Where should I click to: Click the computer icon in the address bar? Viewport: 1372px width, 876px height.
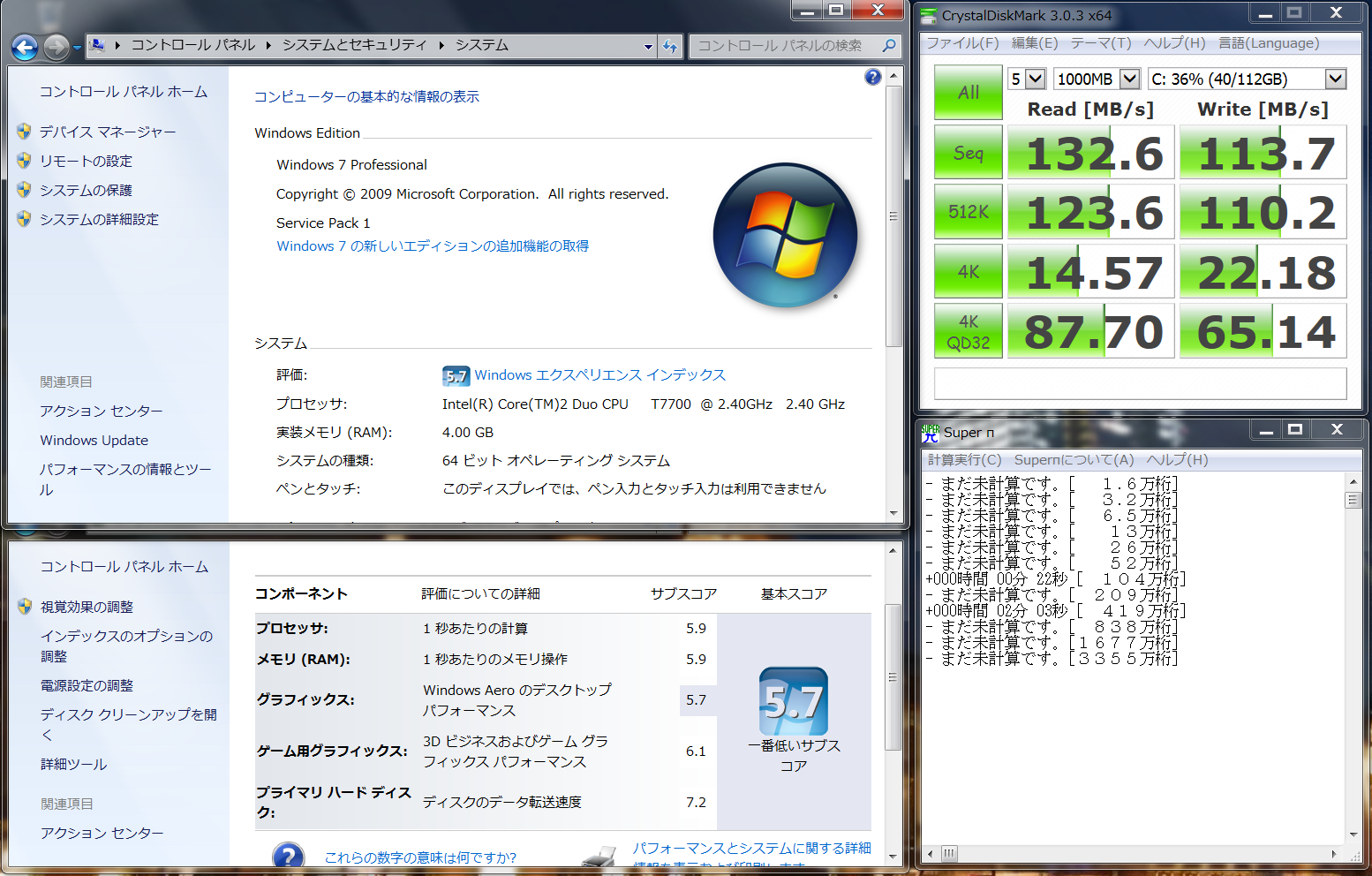[x=97, y=45]
